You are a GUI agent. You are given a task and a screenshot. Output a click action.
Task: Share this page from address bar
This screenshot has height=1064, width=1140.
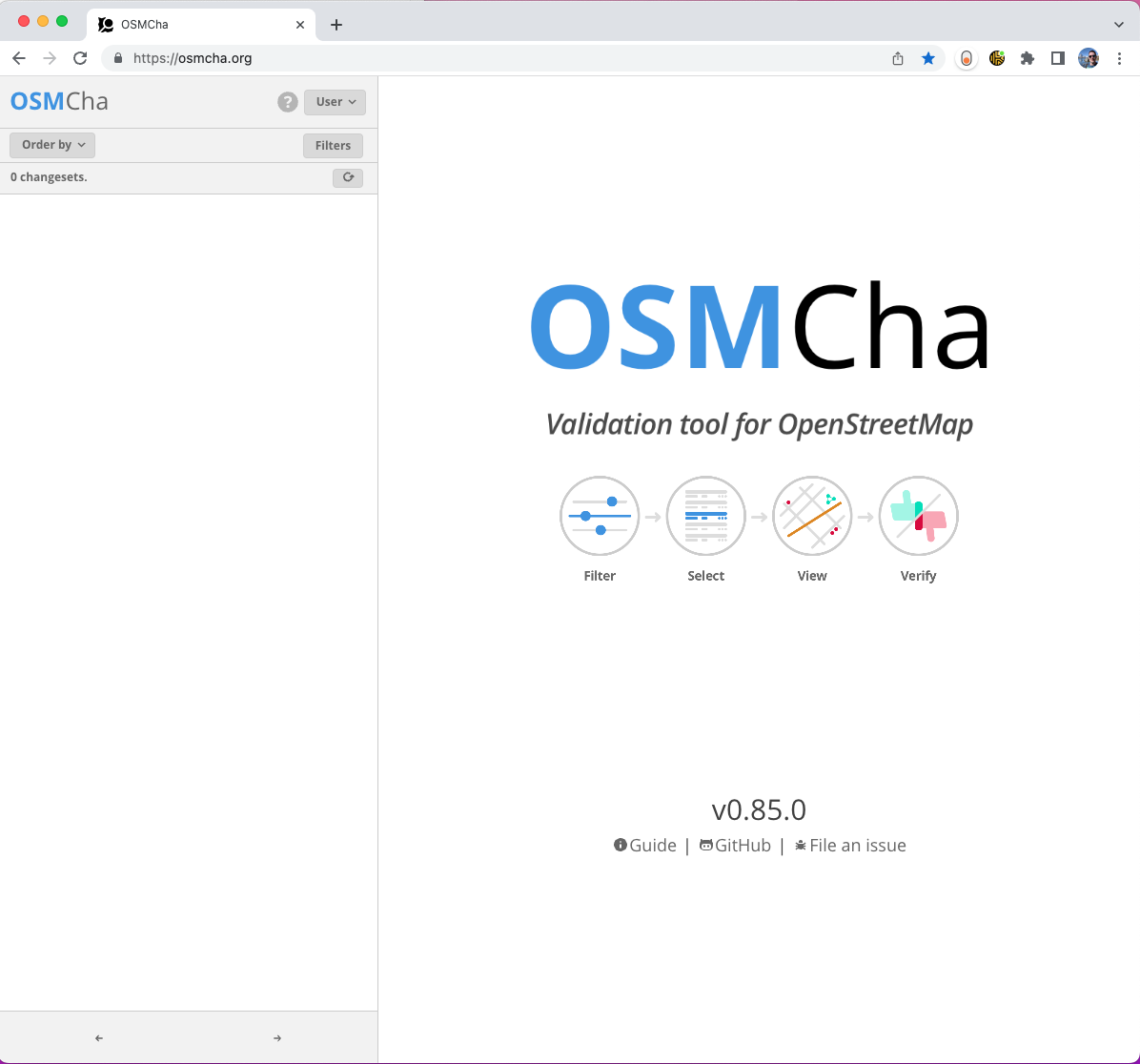pos(898,58)
